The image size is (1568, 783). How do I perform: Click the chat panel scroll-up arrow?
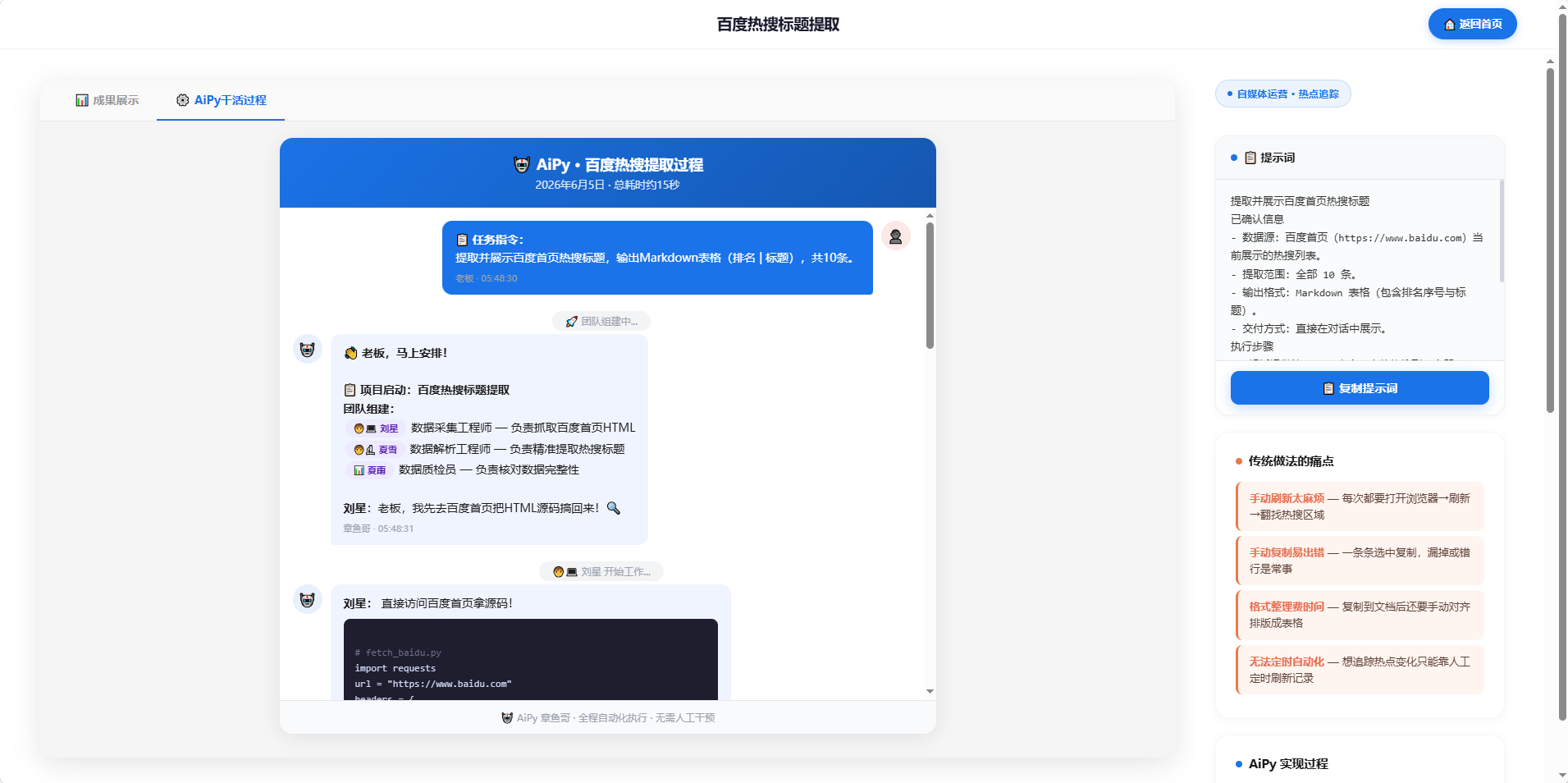pos(930,215)
